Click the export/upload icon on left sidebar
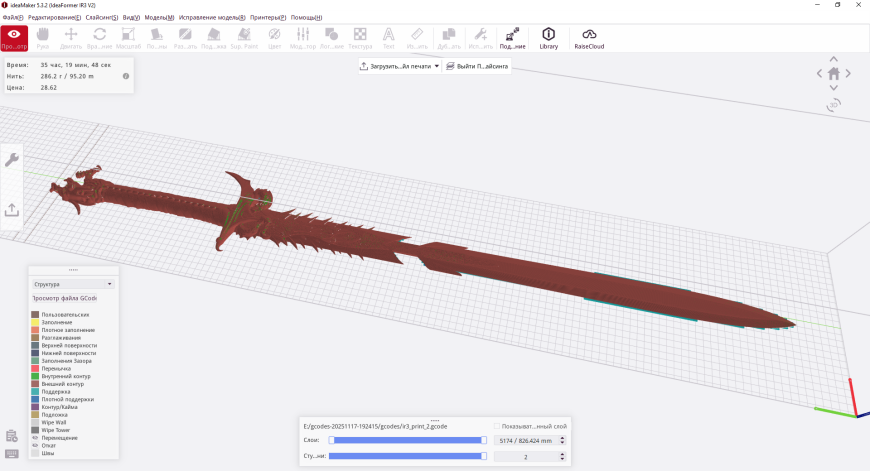 click(12, 210)
